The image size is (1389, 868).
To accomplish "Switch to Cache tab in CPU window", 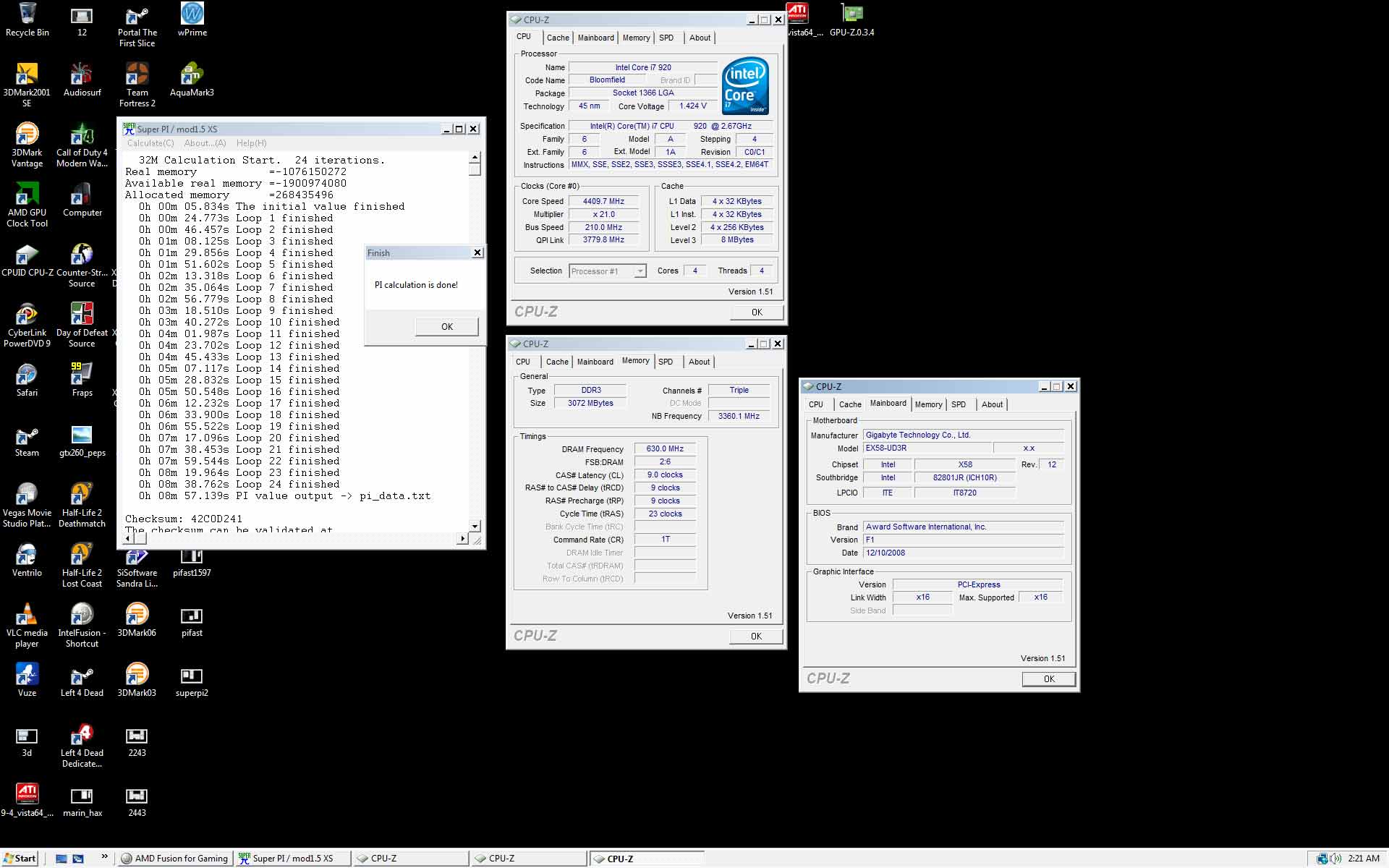I will pos(557,38).
